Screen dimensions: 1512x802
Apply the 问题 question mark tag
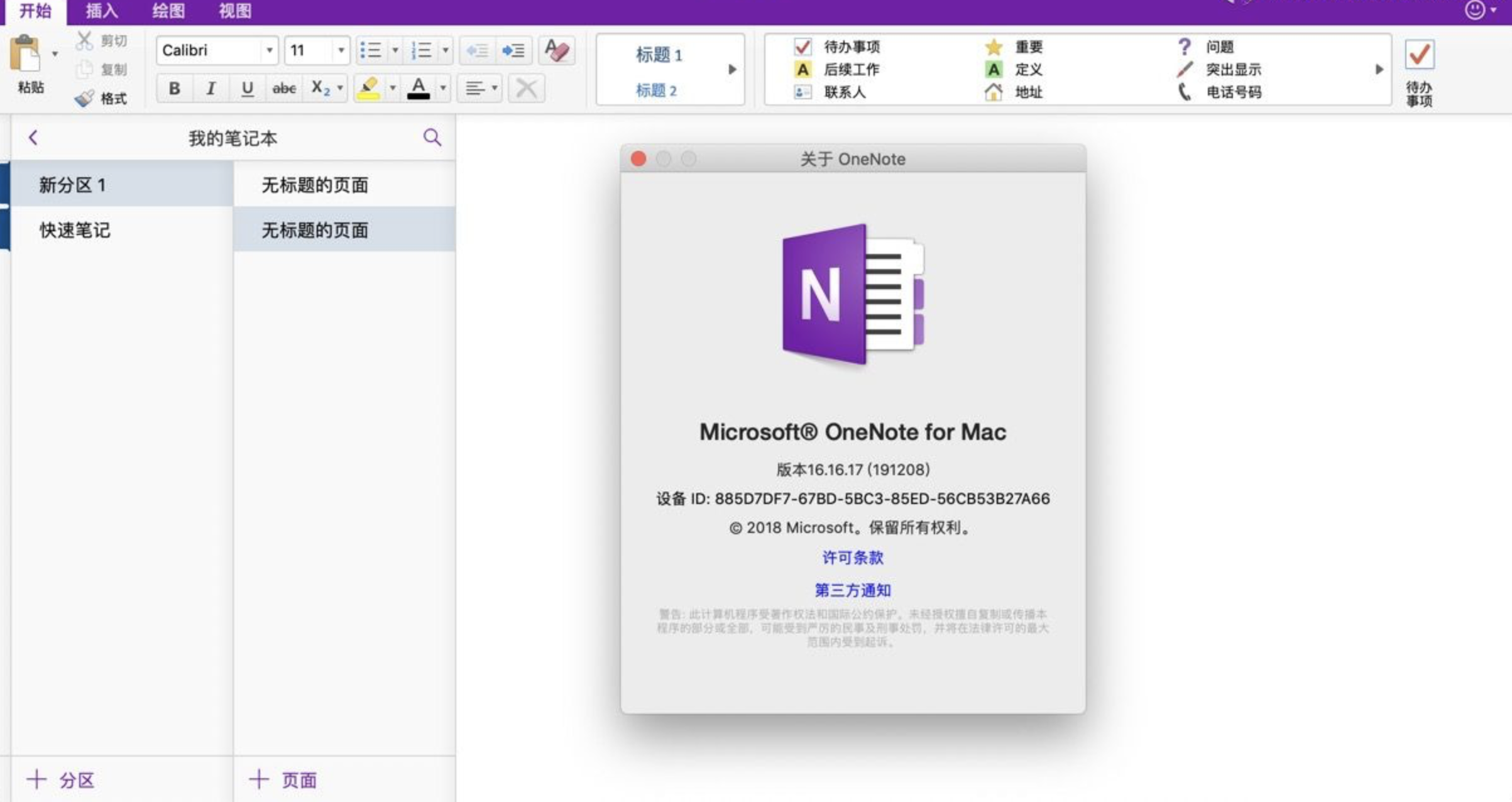(1205, 47)
